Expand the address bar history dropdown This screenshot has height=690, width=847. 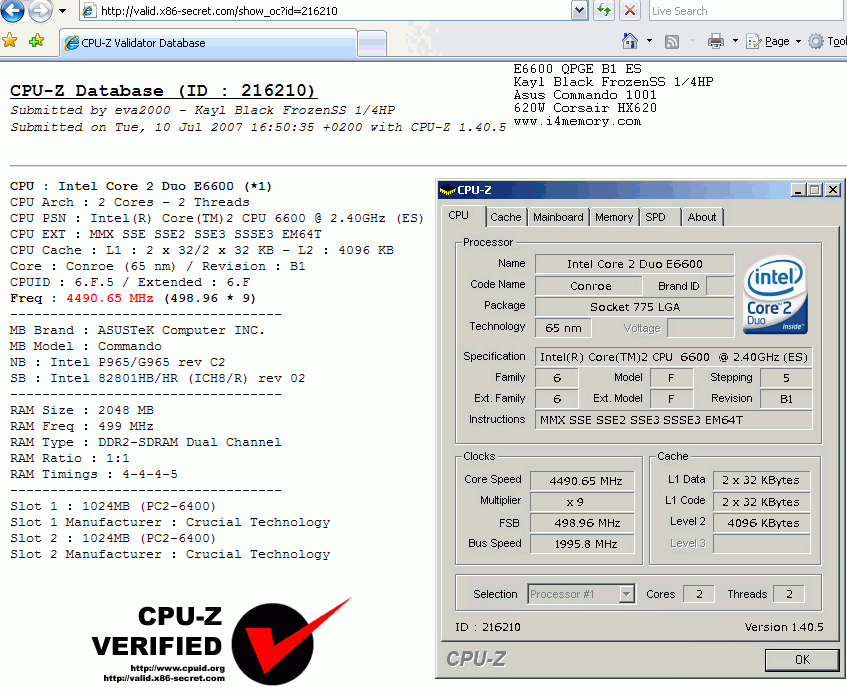coord(579,11)
